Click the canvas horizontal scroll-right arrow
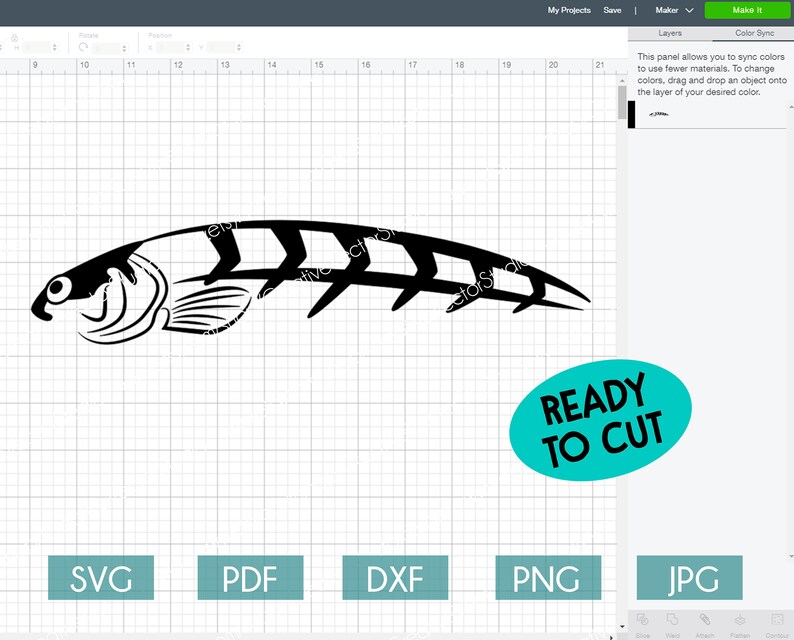 click(611, 636)
